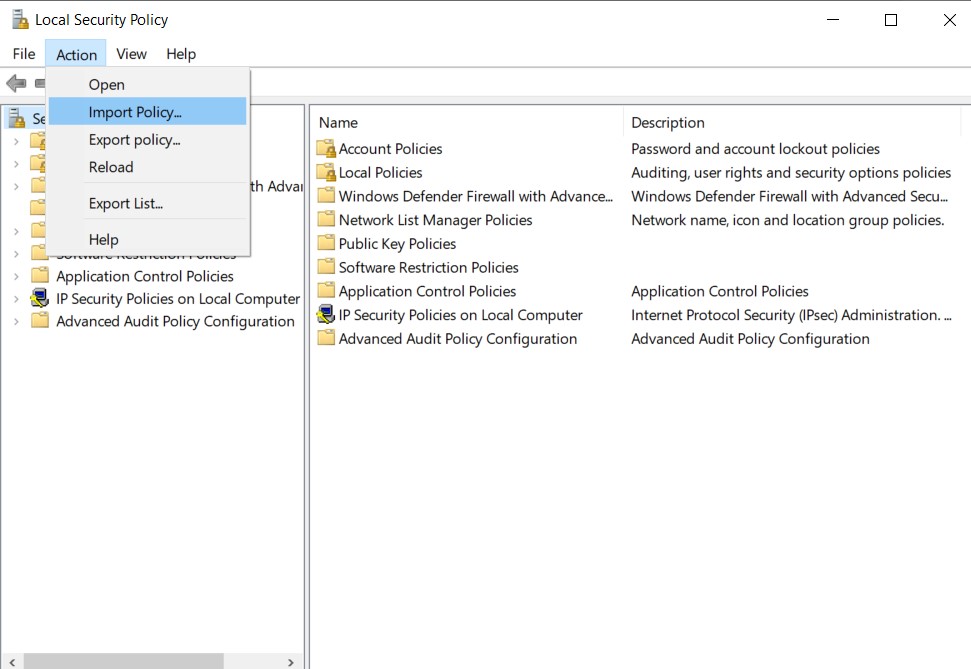Viewport: 971px width, 669px height.
Task: Select Public Key Policies in the list
Action: (397, 243)
